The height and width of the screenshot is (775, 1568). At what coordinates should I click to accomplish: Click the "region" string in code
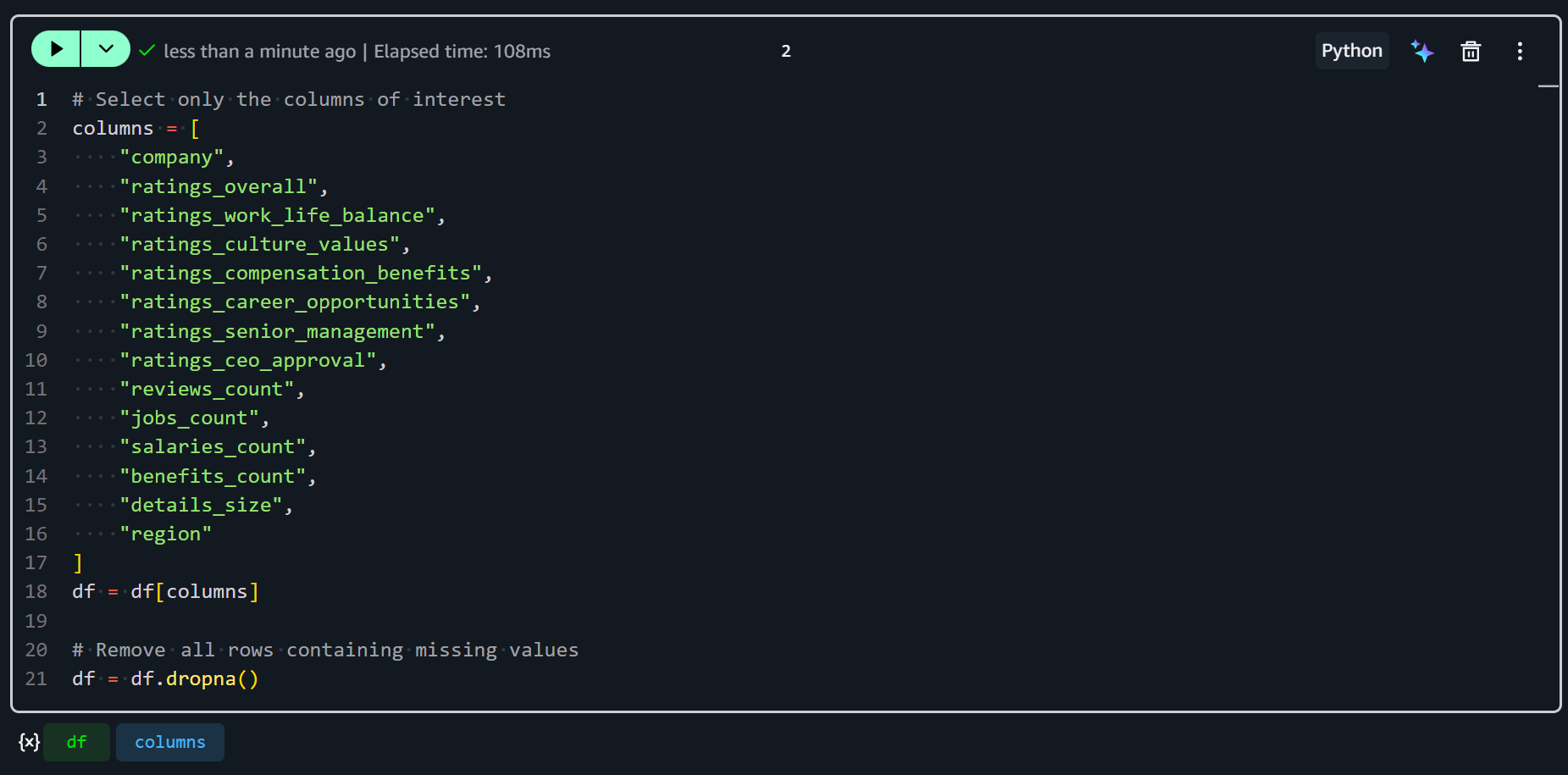166,534
